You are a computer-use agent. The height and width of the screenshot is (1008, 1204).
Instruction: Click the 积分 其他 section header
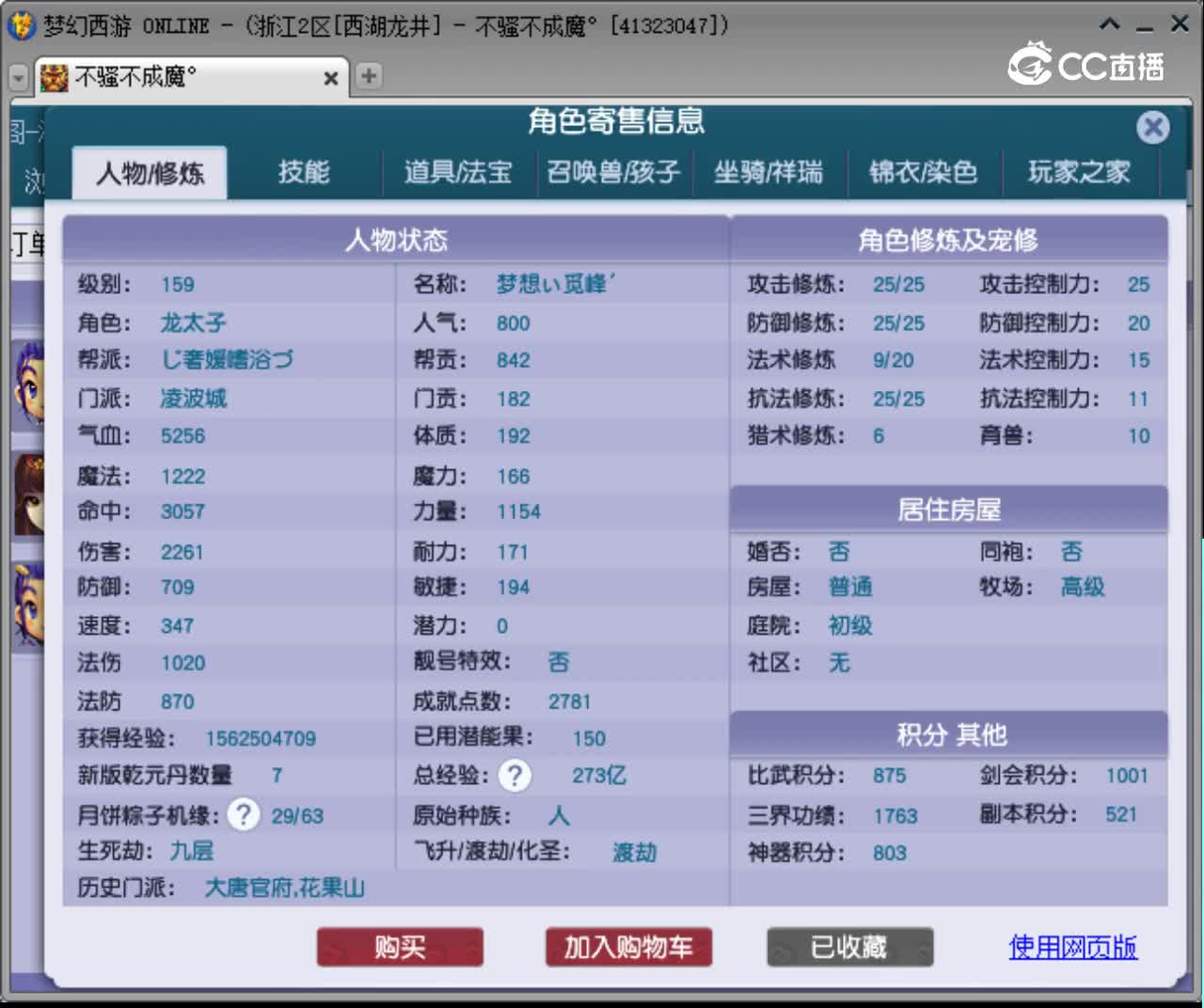948,734
